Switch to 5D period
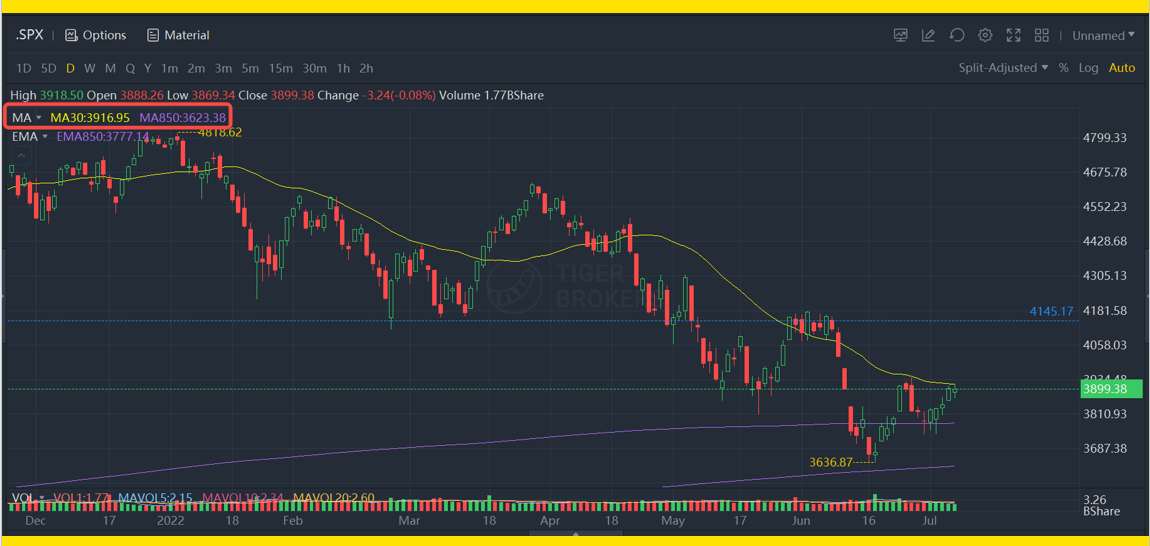1150x546 pixels. tap(48, 68)
